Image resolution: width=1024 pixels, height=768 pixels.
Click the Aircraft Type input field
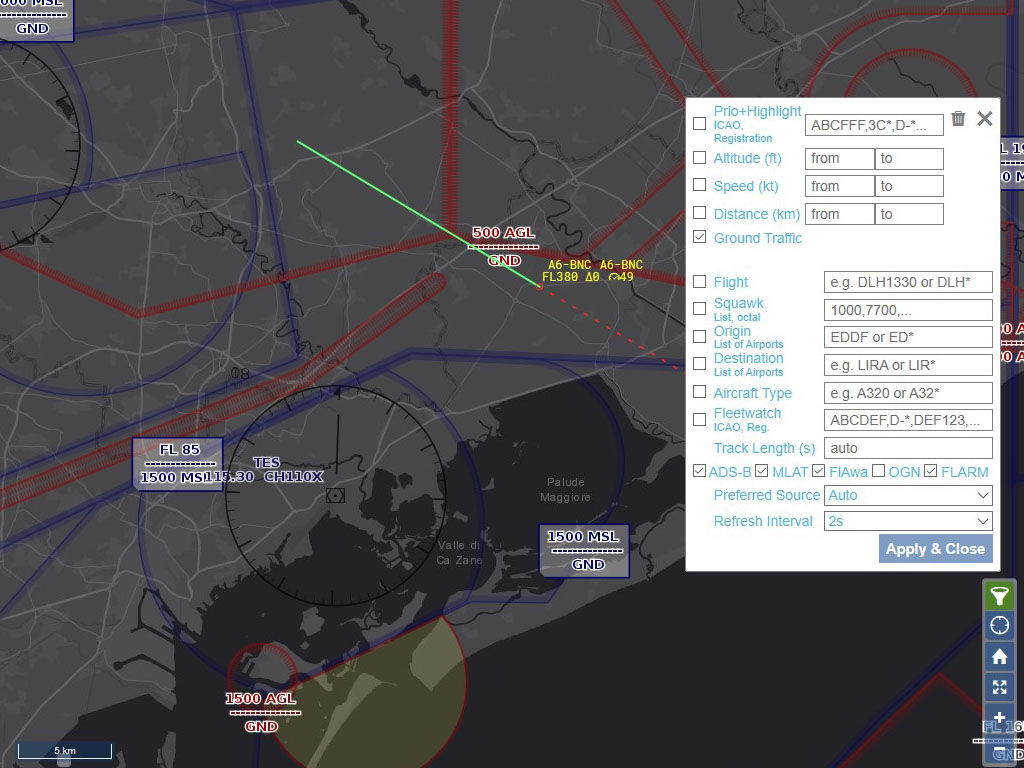point(908,393)
